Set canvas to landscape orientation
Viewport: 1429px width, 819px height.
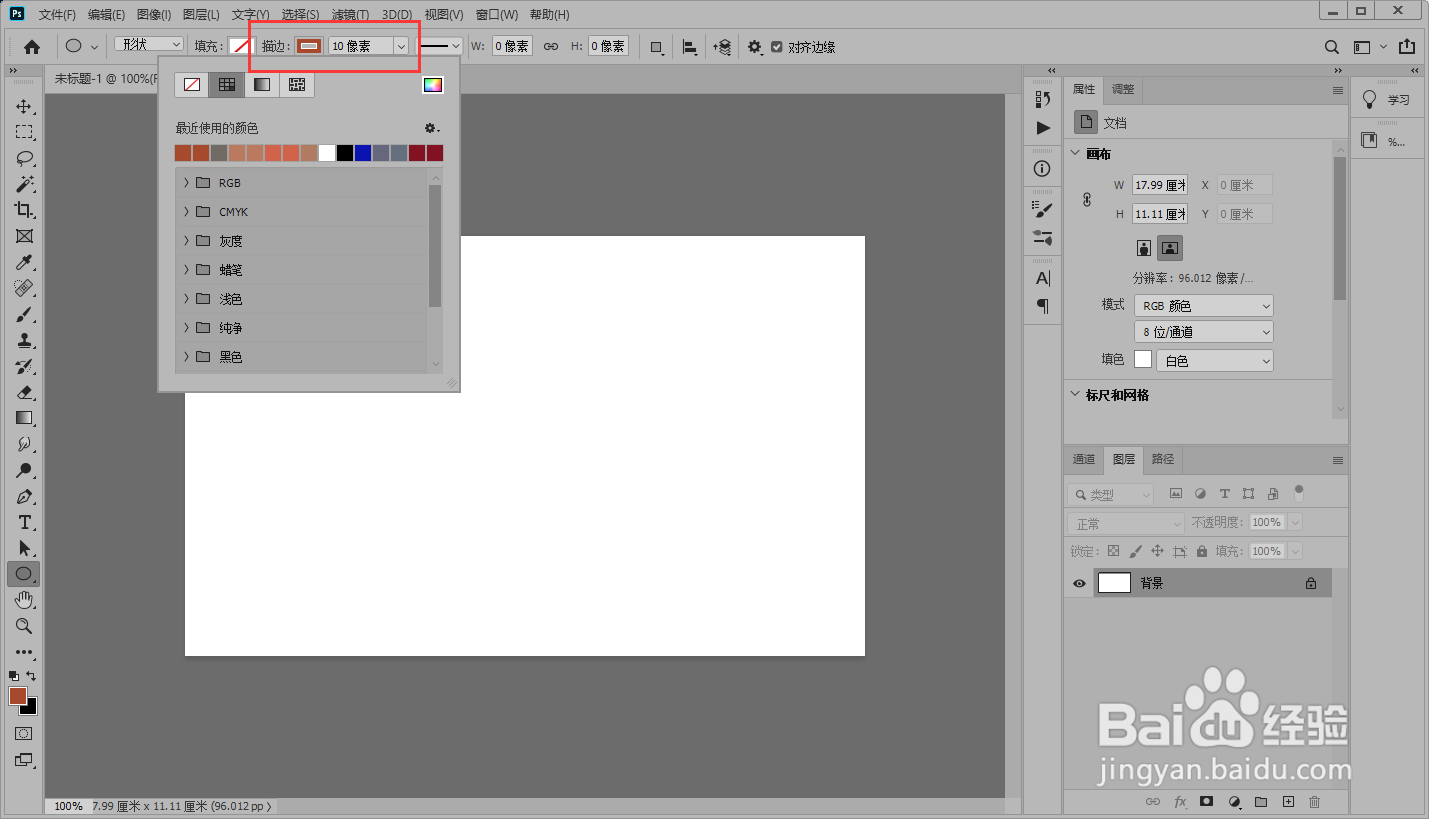pyautogui.click(x=1170, y=247)
